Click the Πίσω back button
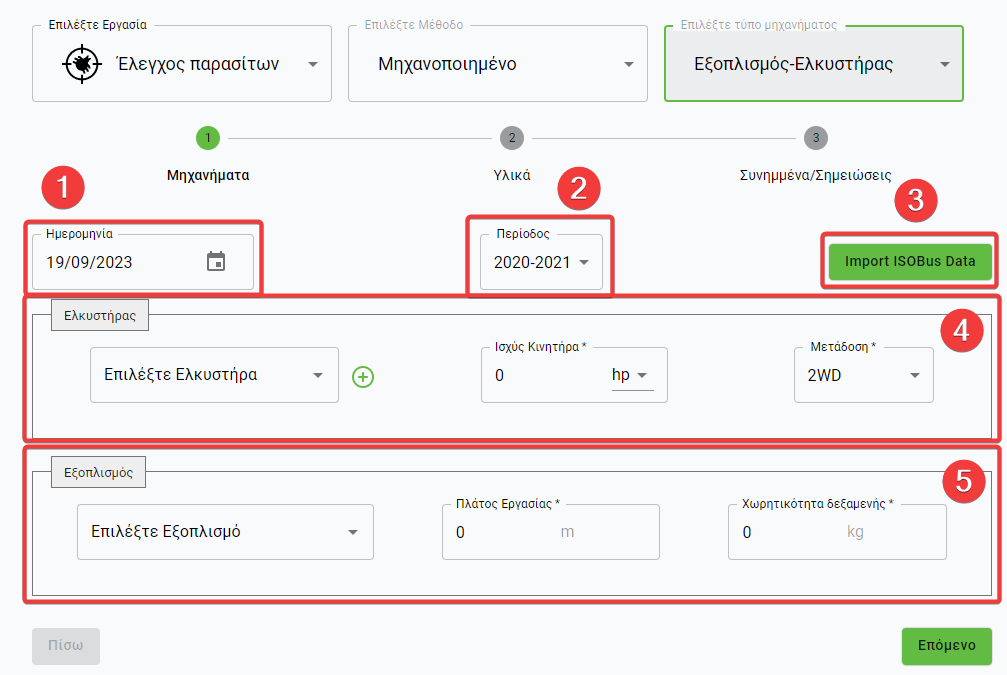 point(66,646)
